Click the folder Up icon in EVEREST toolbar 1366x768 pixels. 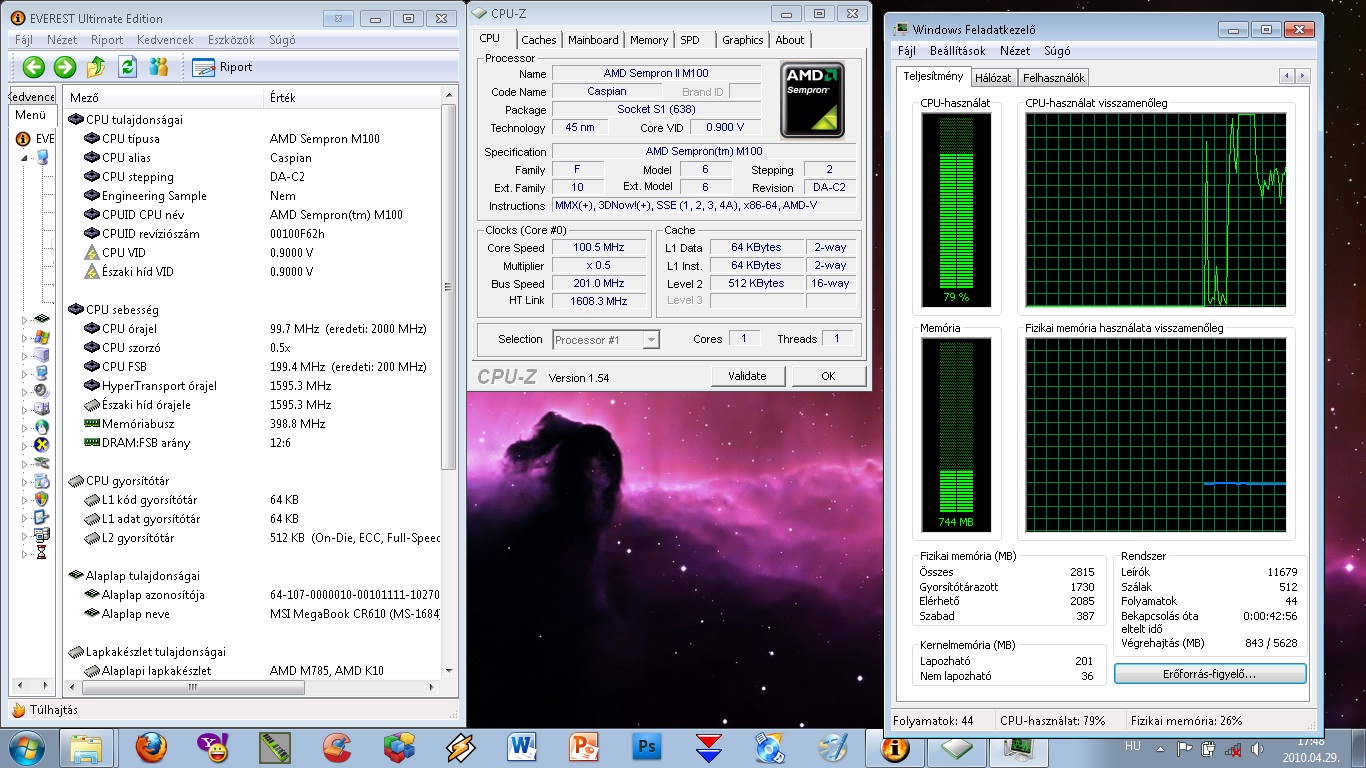click(96, 67)
